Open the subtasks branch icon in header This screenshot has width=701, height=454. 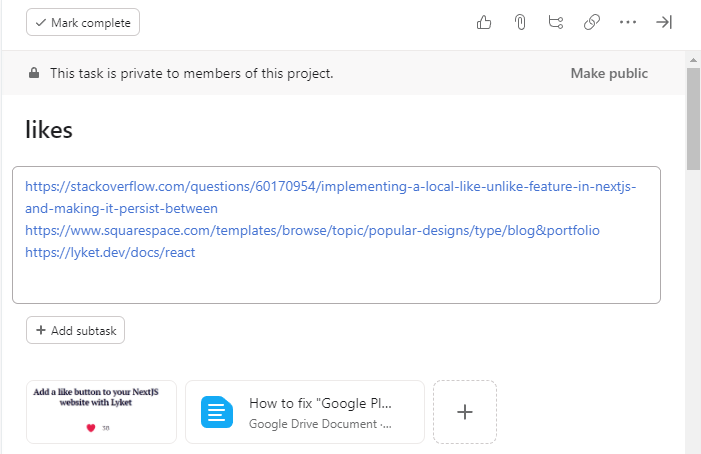point(556,22)
